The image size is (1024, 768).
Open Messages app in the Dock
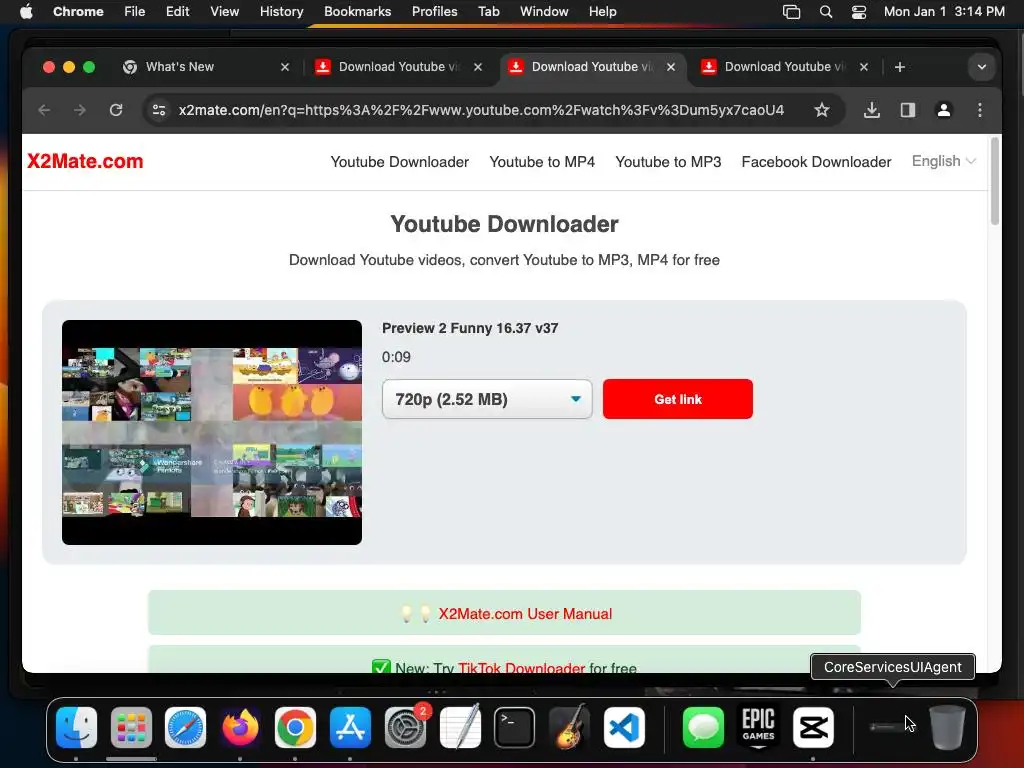click(703, 727)
